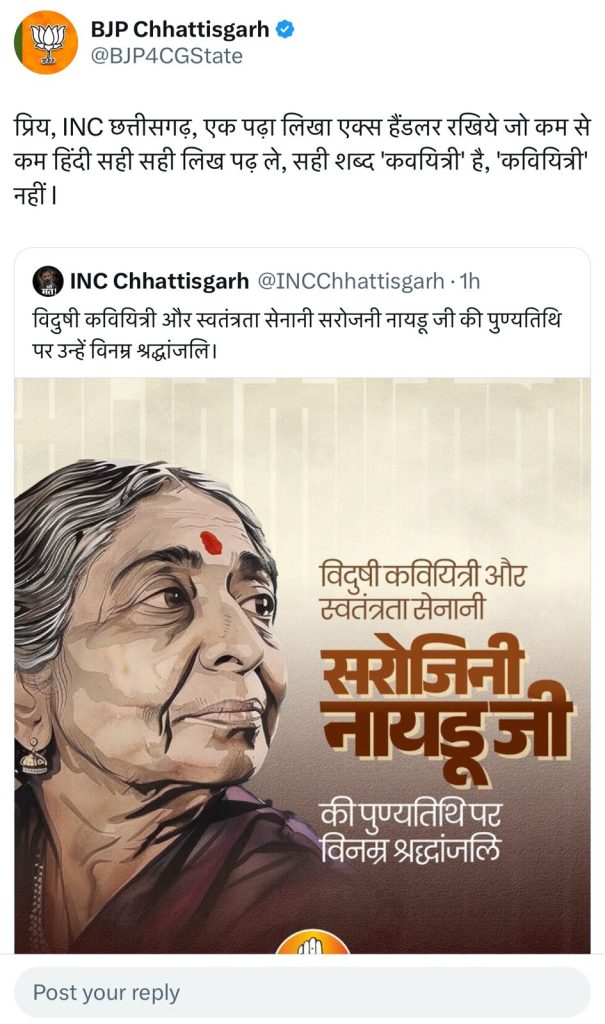The height and width of the screenshot is (1024, 605).
Task: Click the blue verified badge
Action: (285, 30)
